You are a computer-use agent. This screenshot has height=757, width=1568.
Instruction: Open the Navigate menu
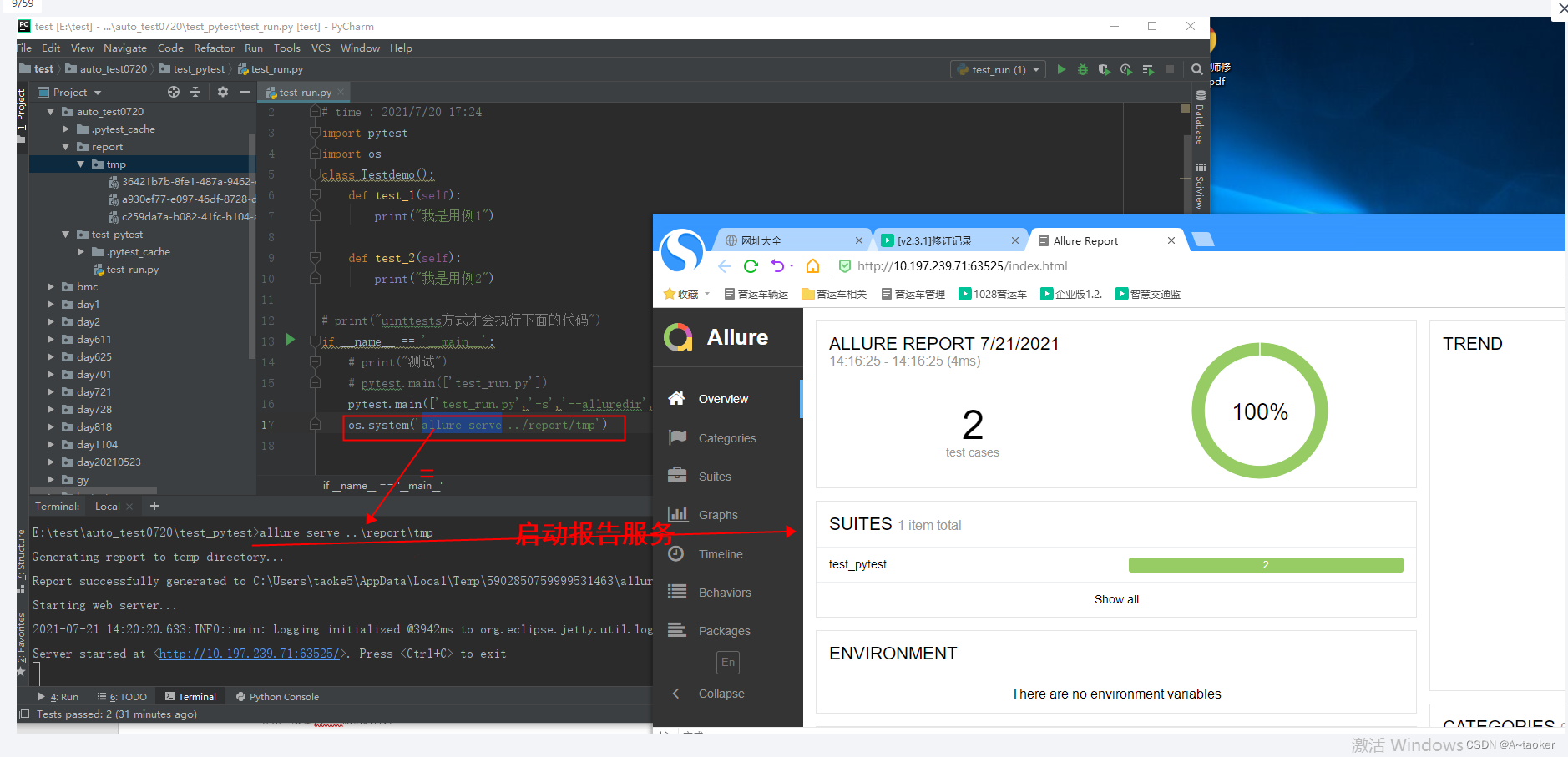point(125,48)
